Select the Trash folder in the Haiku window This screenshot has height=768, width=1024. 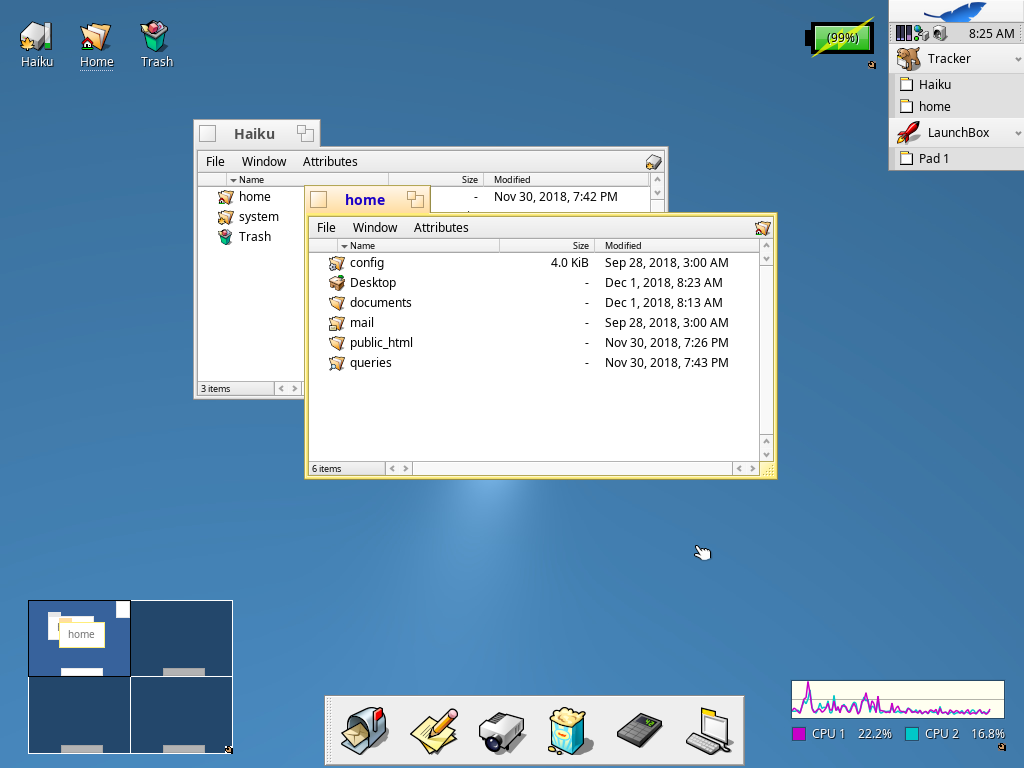[x=253, y=236]
